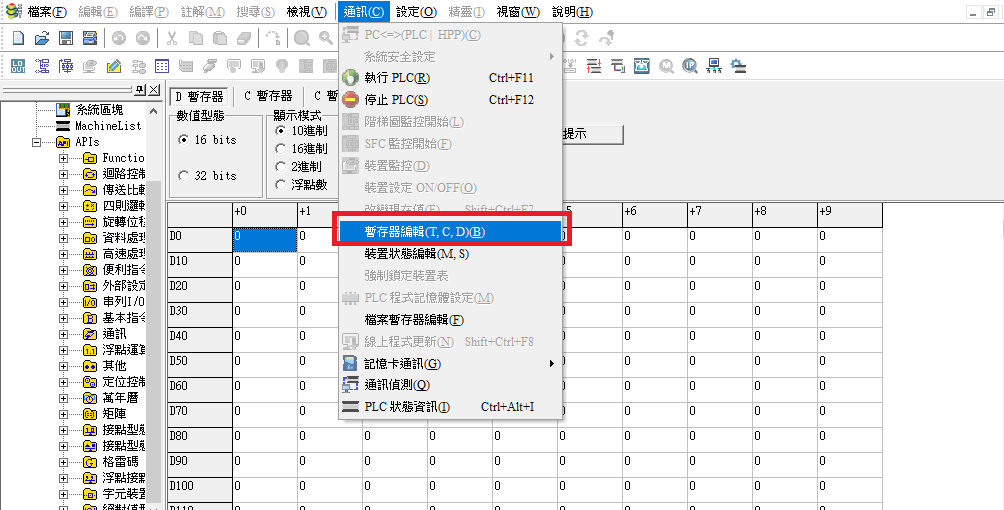Click the New file icon in toolbar
1004x510 pixels.
(x=18, y=38)
